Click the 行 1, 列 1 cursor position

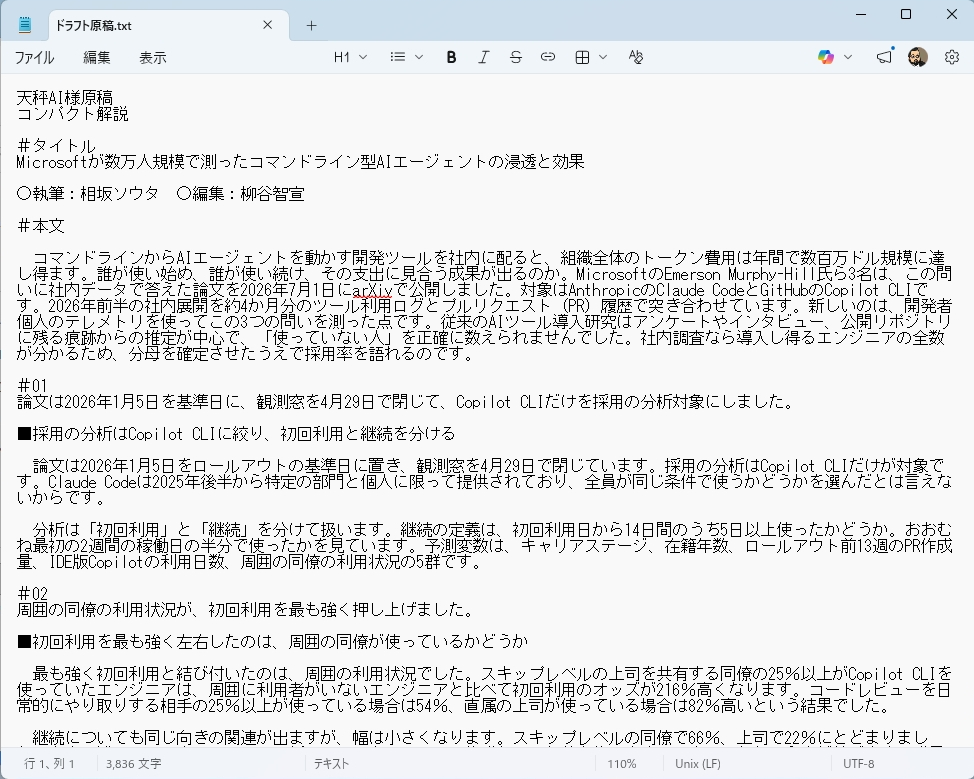click(50, 763)
